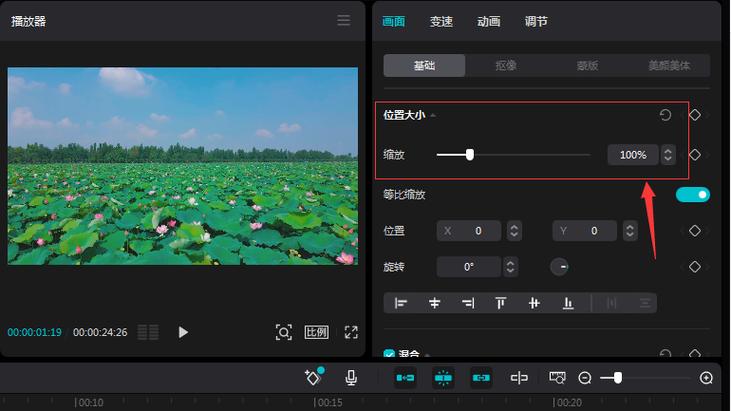
Task: Zoom out the timeline
Action: coord(585,378)
